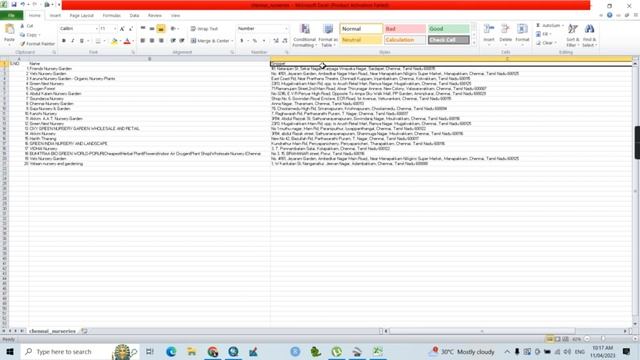Image resolution: width=640 pixels, height=360 pixels.
Task: Center text horizontally
Action: (152, 41)
